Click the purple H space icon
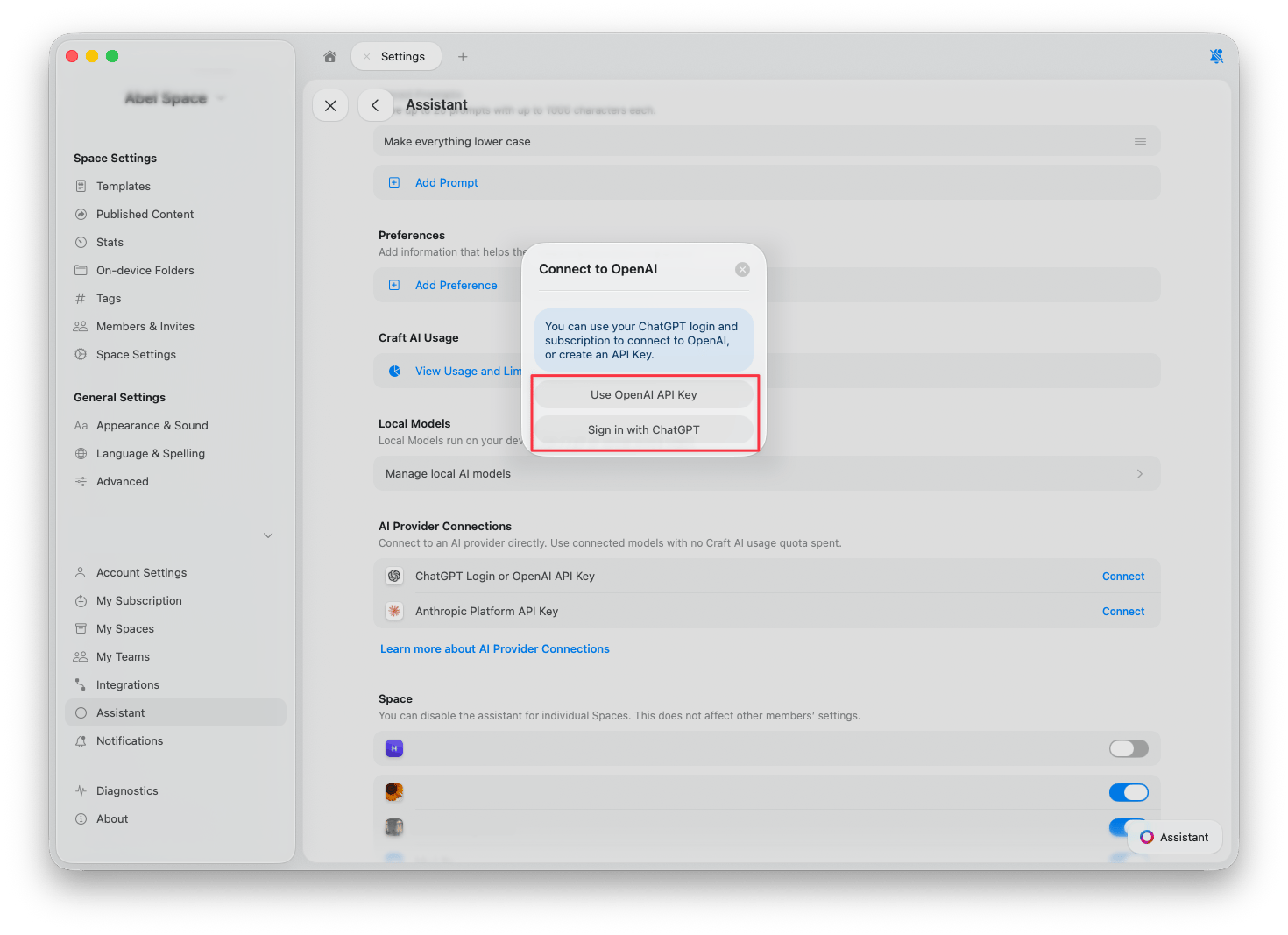This screenshot has width=1288, height=935. [394, 748]
